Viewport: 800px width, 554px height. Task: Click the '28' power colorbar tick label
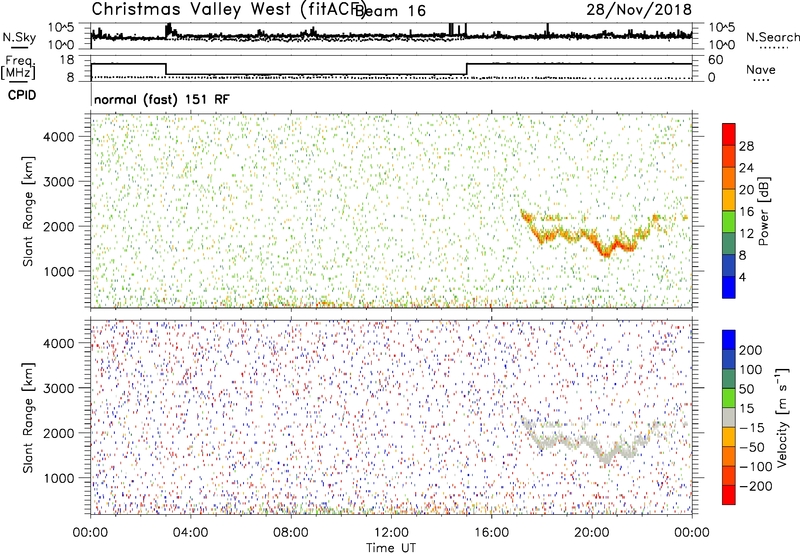click(x=746, y=146)
